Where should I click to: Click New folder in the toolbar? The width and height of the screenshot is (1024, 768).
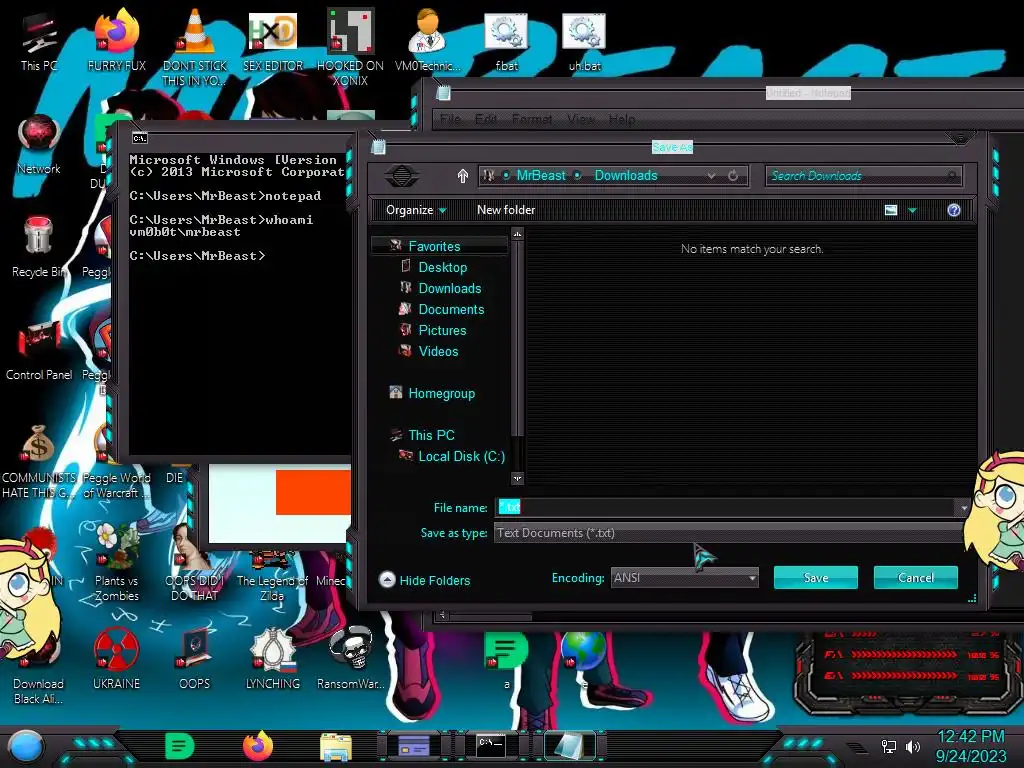point(506,210)
